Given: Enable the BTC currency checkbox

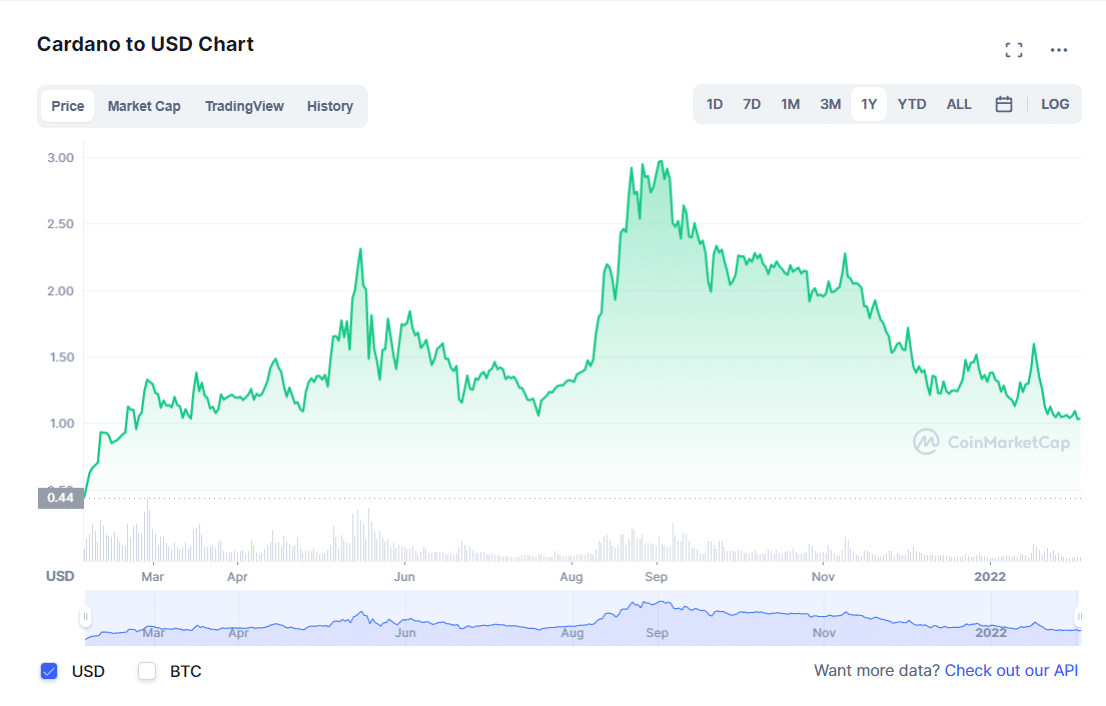Looking at the screenshot, I should [147, 671].
